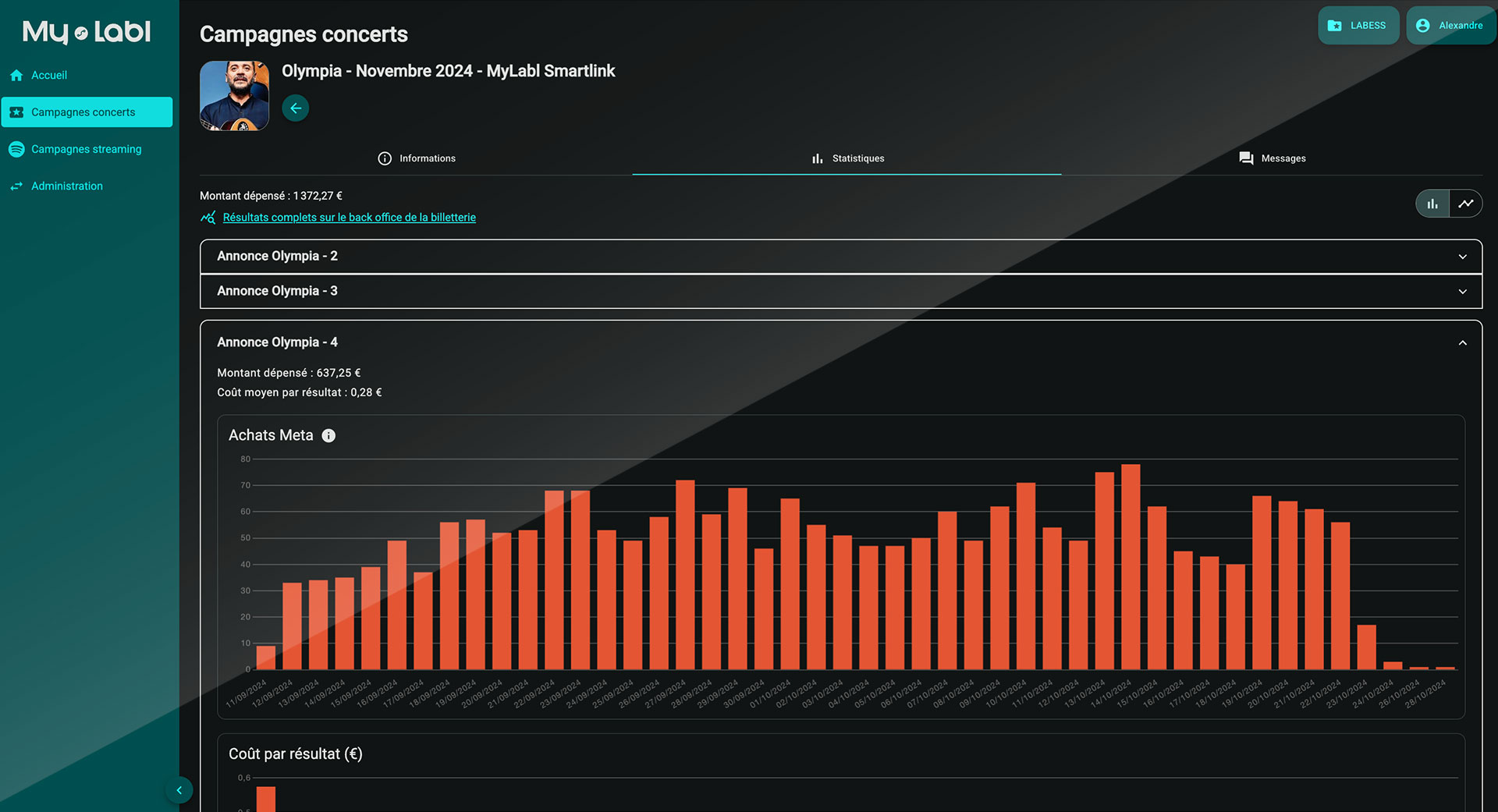The width and height of the screenshot is (1498, 812).
Task: Open the back office billetterie results link
Action: 349,218
